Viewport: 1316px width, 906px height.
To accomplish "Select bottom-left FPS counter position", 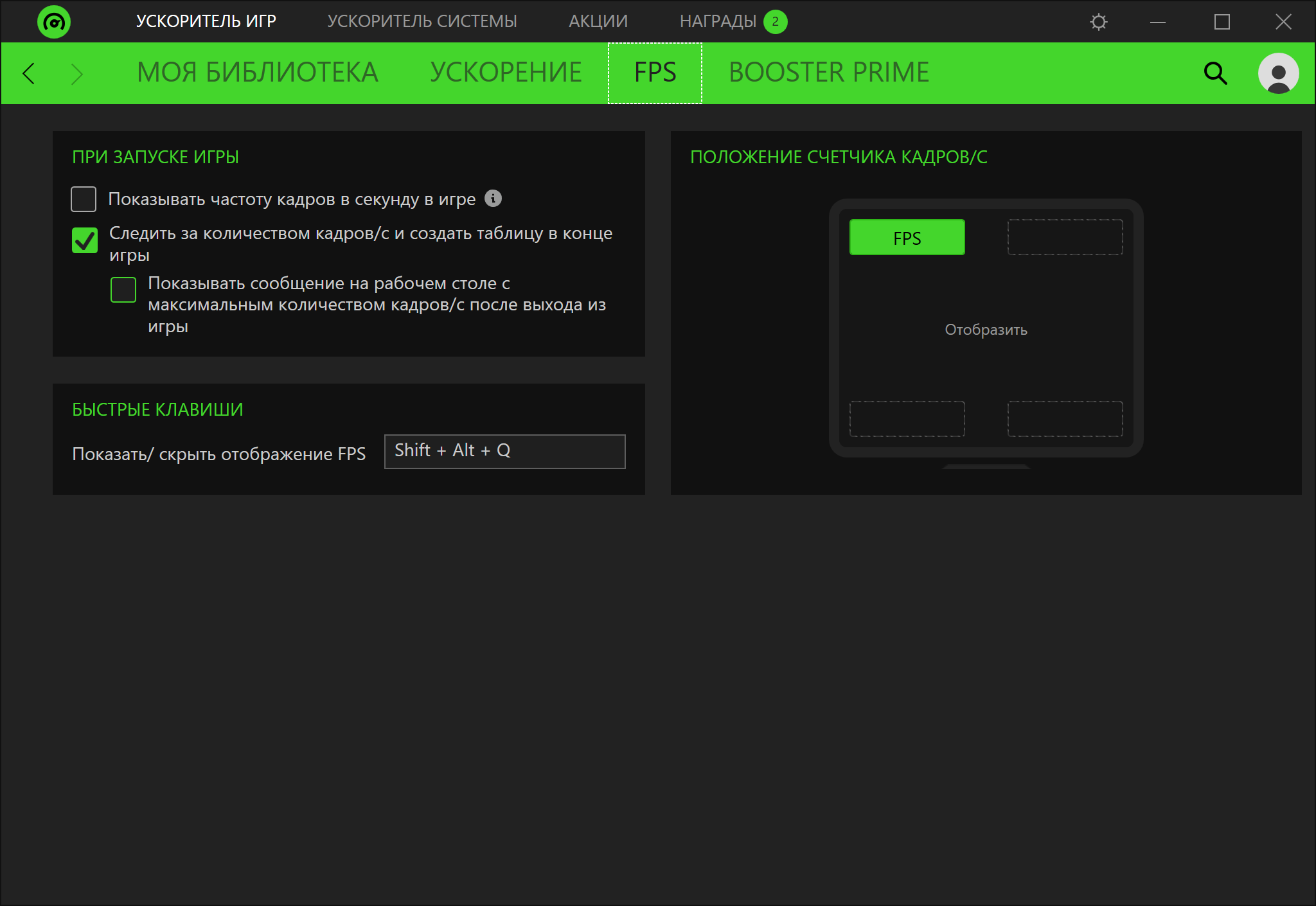I will [907, 419].
